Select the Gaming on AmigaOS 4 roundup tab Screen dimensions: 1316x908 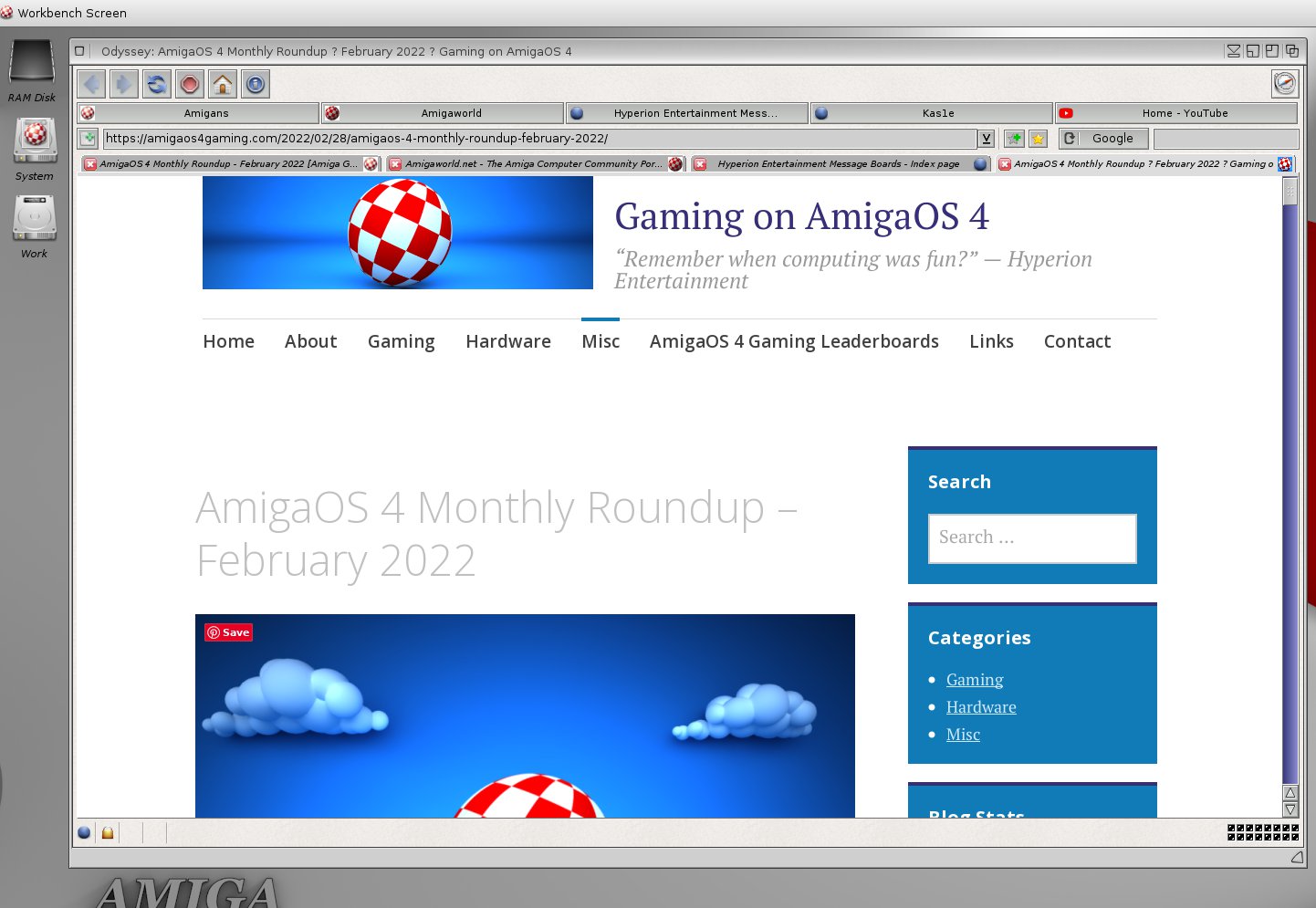[1144, 164]
